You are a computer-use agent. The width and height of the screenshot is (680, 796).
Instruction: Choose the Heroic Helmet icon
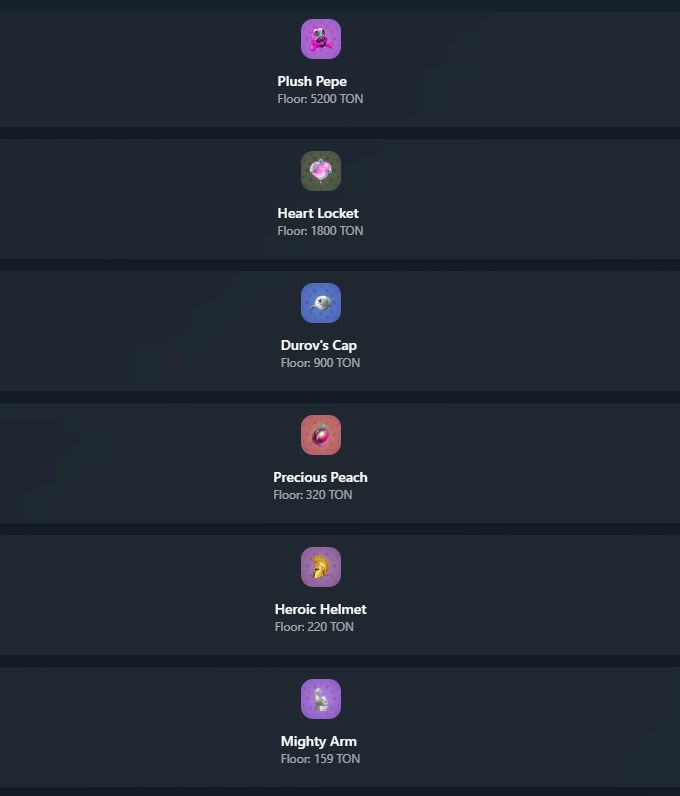point(321,567)
